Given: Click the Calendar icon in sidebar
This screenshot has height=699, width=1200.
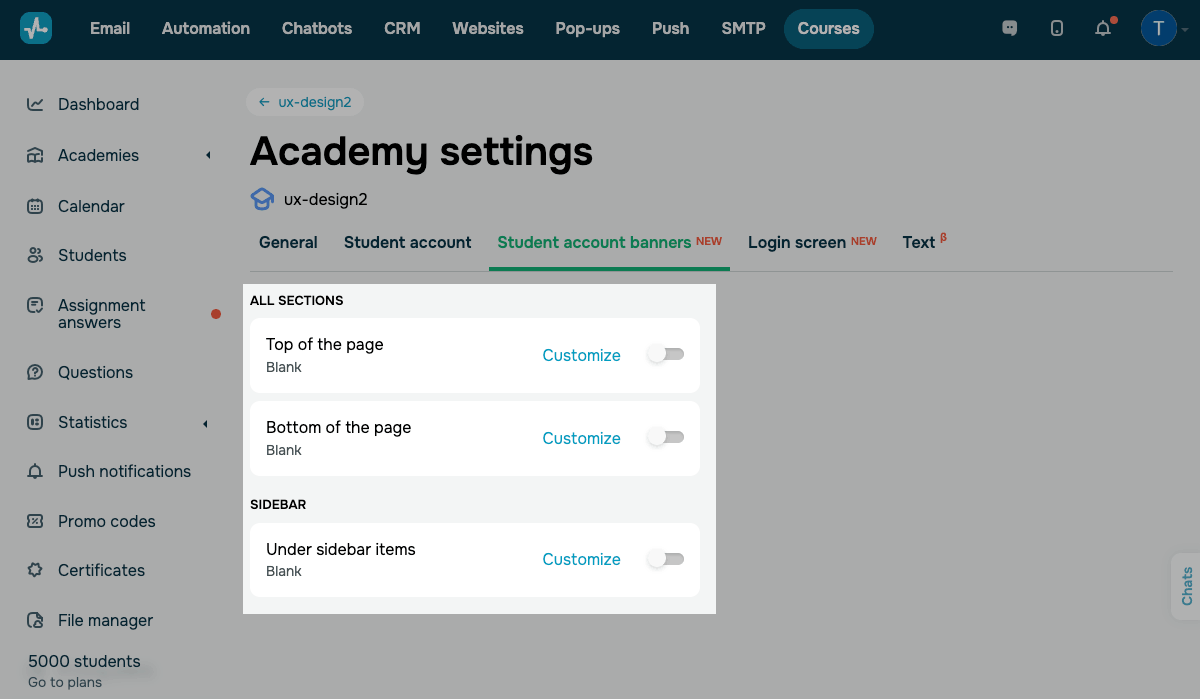Looking at the screenshot, I should [x=36, y=206].
